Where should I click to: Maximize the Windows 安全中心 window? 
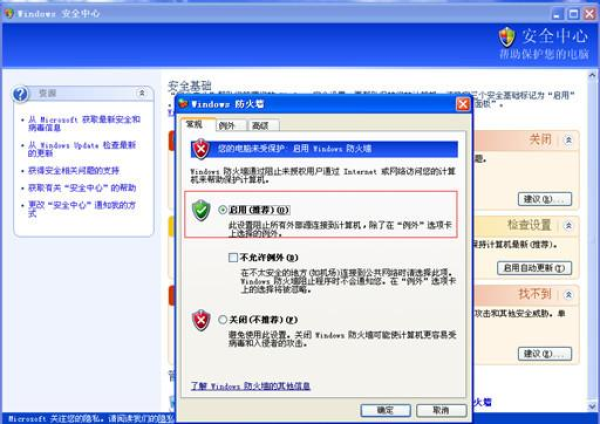(x=573, y=14)
